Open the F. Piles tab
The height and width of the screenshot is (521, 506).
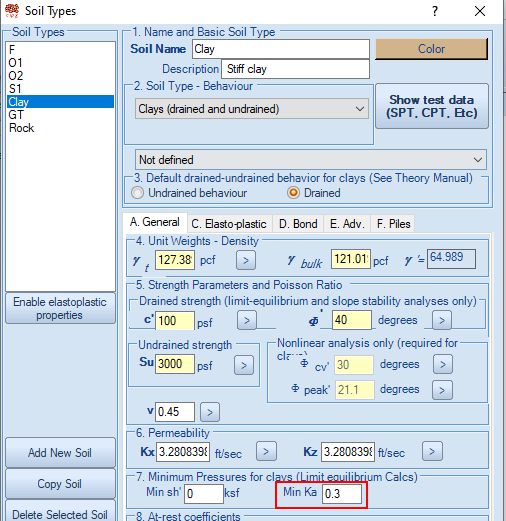point(393,224)
